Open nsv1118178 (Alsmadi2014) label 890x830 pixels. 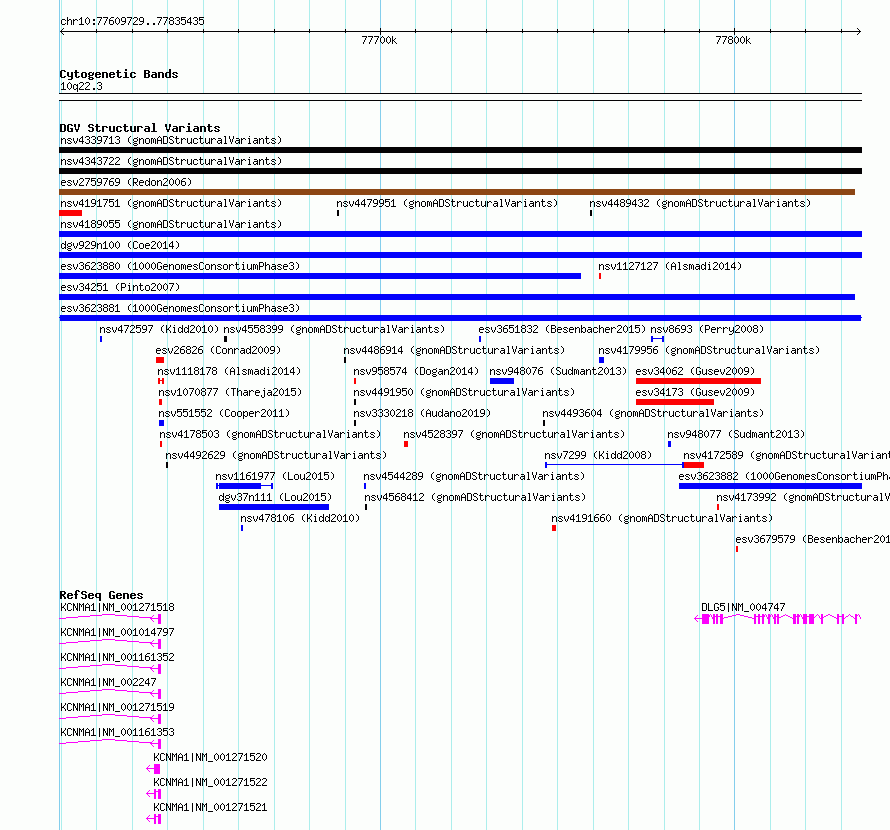pos(229,371)
